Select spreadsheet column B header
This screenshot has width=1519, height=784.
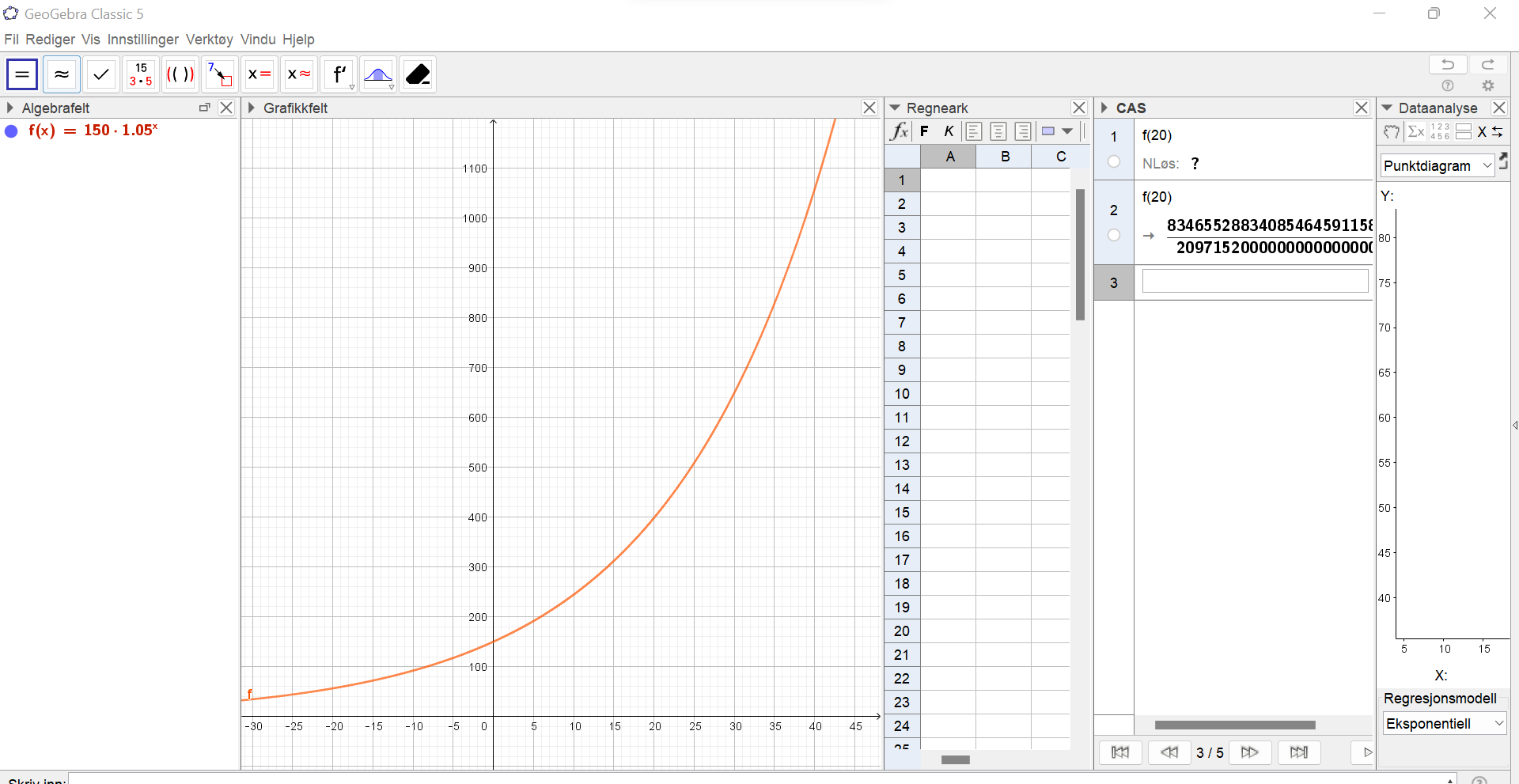[1005, 157]
